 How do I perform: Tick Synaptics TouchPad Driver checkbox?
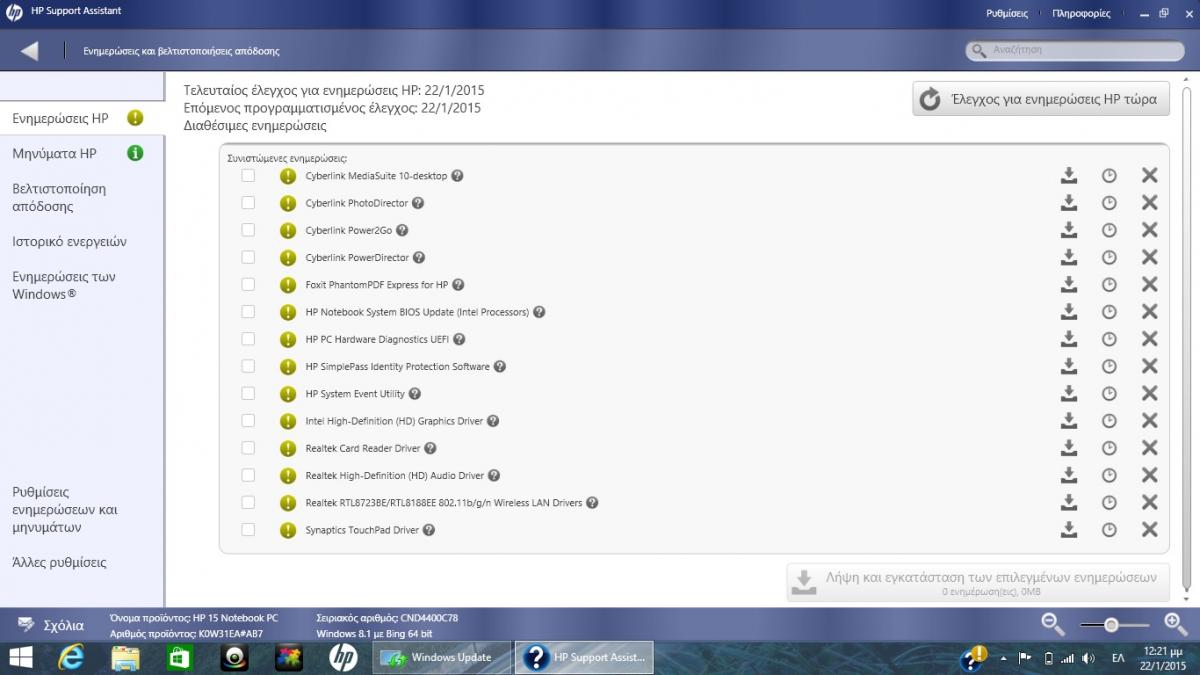pyautogui.click(x=248, y=530)
